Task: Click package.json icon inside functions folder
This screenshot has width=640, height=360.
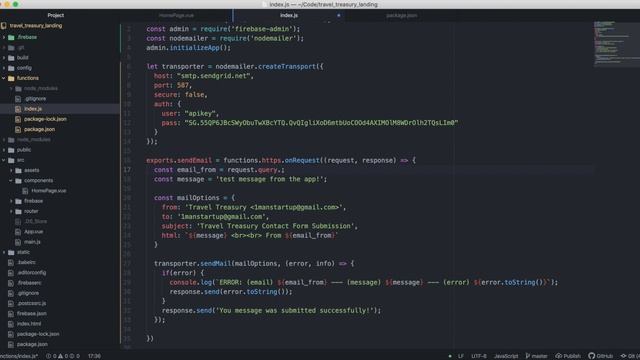Action: (18, 129)
